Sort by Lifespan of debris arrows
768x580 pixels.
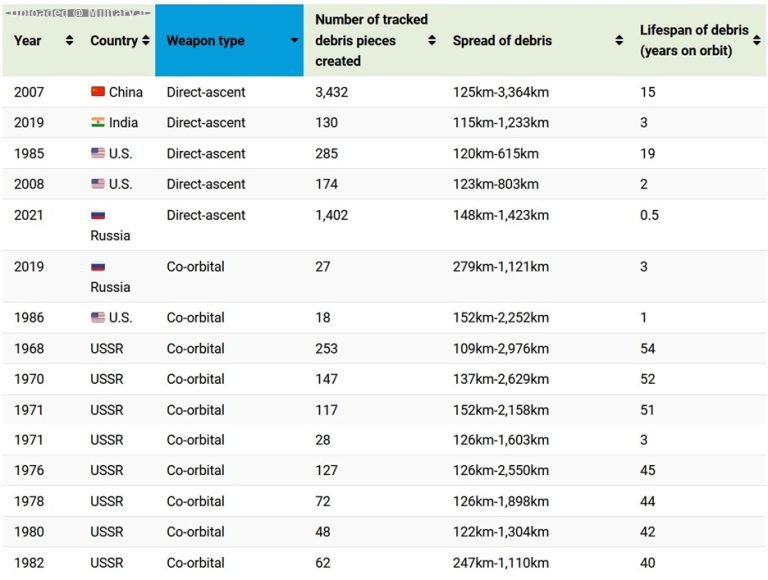pyautogui.click(x=757, y=40)
